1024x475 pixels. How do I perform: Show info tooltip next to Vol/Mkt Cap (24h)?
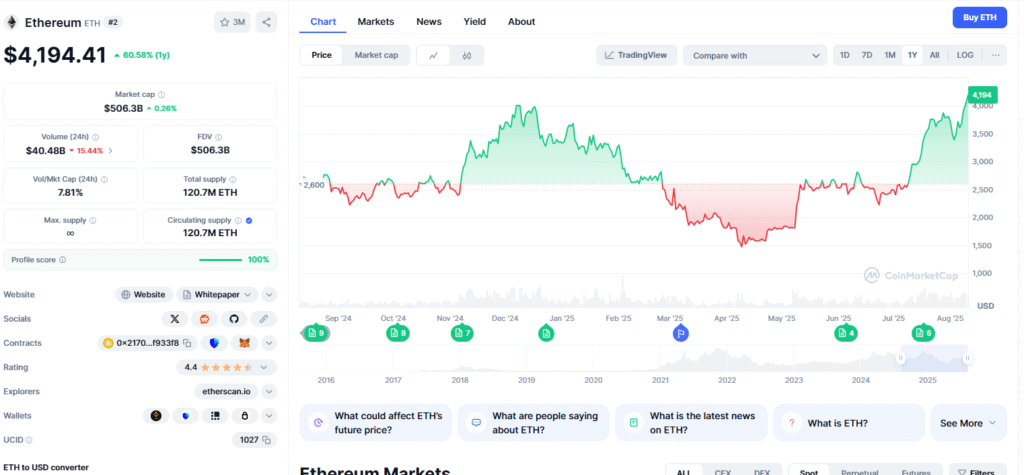(x=104, y=179)
